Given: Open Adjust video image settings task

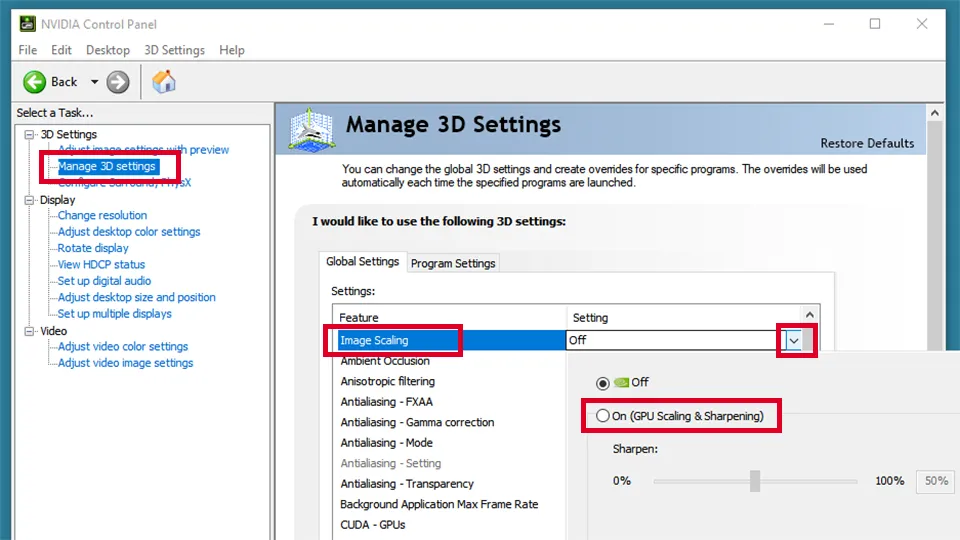Looking at the screenshot, I should (126, 363).
